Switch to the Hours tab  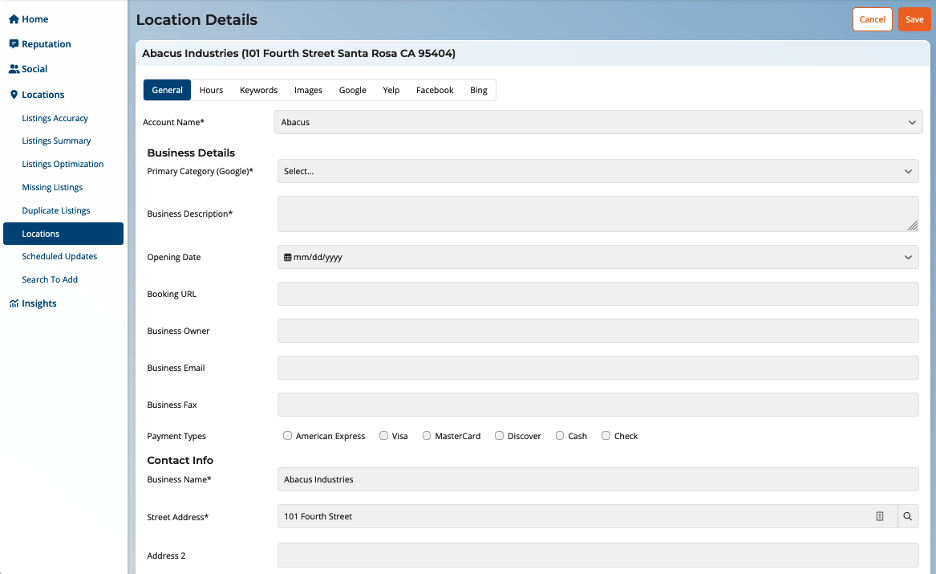[211, 90]
